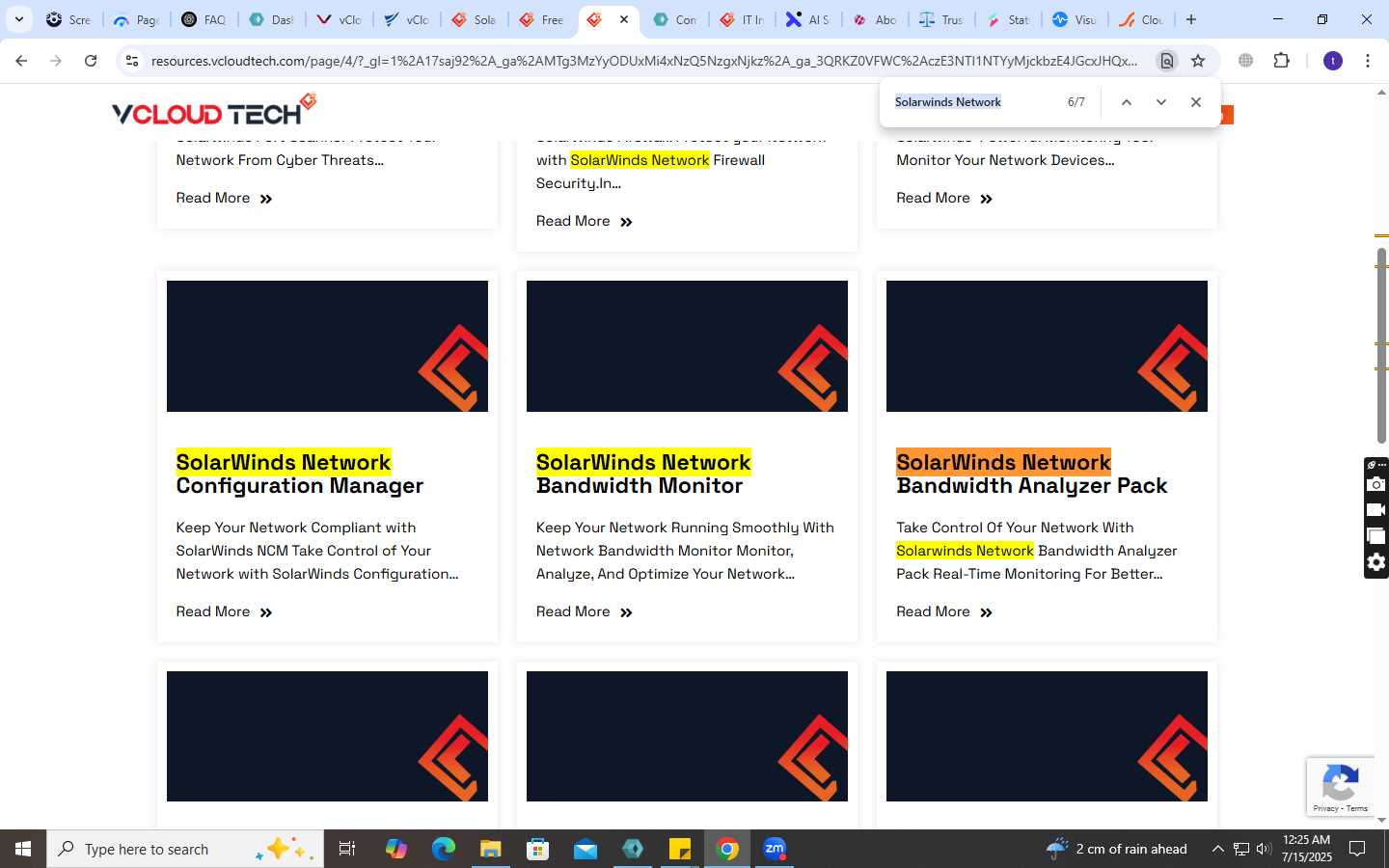Click the find box containing Solarwinds Network
The image size is (1389, 868).
pos(974,102)
